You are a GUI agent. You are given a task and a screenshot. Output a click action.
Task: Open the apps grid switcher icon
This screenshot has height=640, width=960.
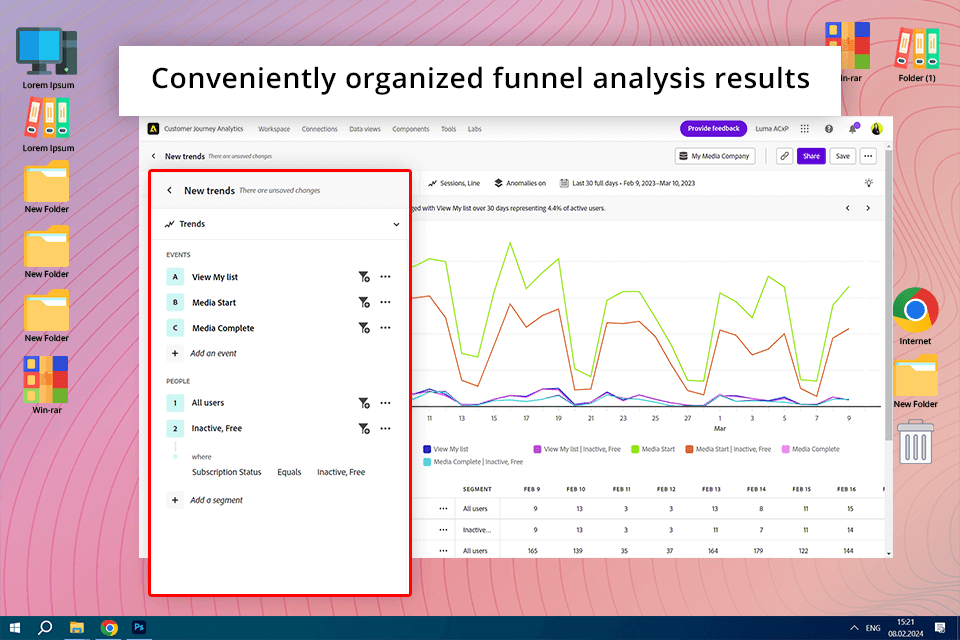click(804, 129)
